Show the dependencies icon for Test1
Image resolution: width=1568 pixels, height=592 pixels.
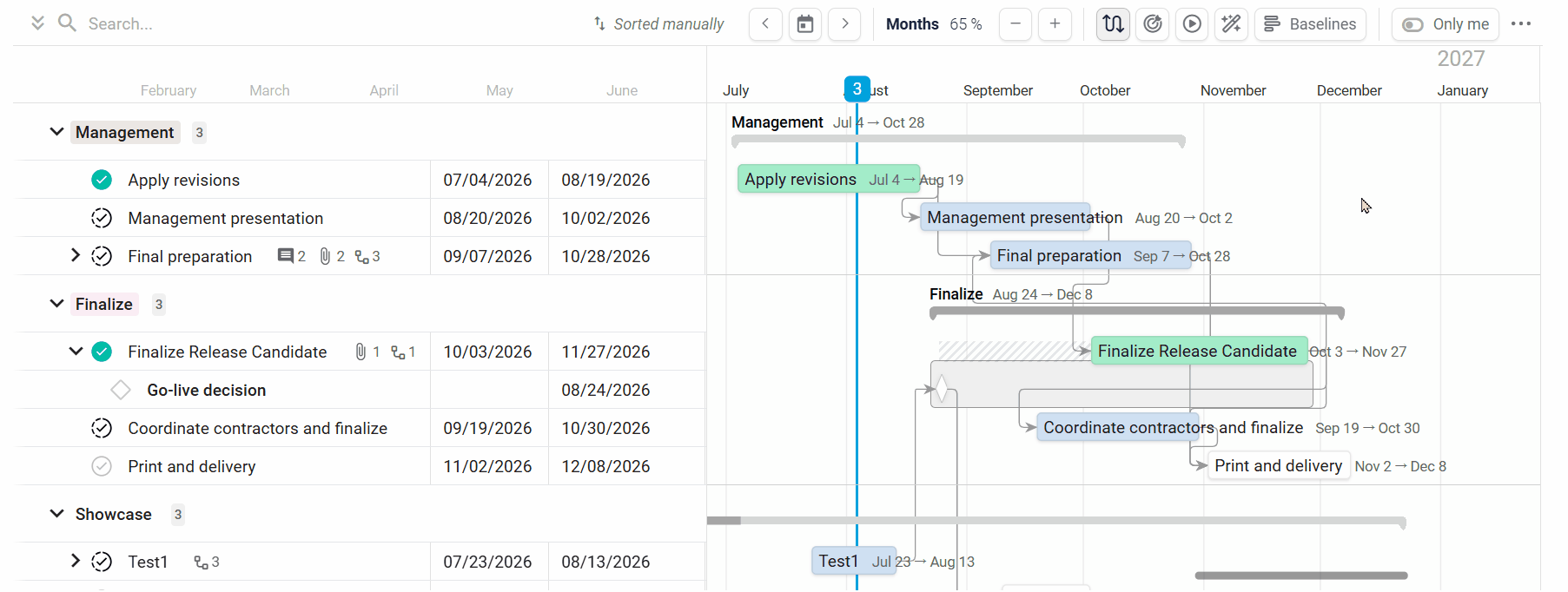206,562
